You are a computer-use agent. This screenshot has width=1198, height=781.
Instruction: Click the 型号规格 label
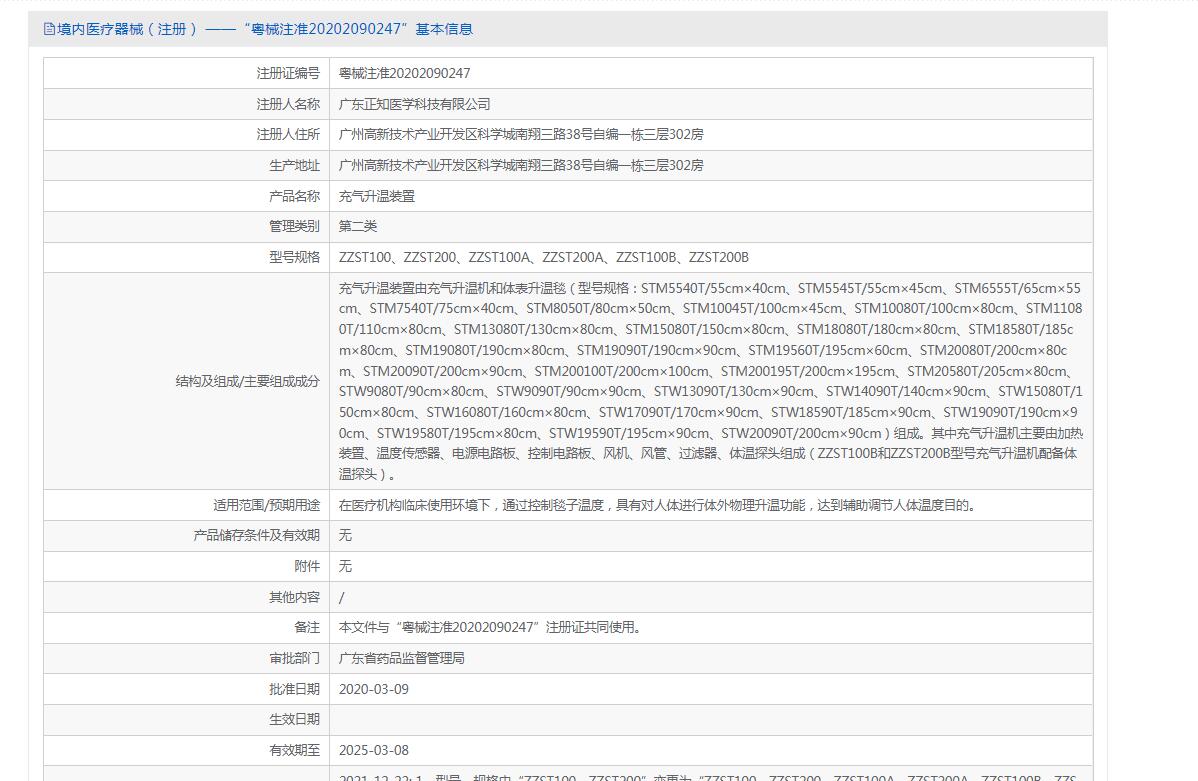pos(294,258)
